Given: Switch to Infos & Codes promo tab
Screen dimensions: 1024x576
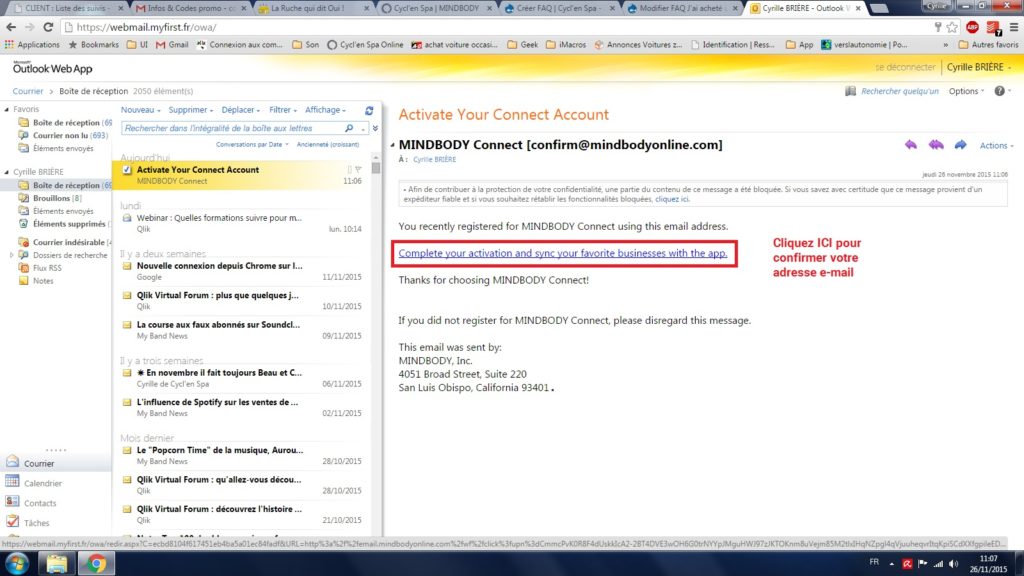Looking at the screenshot, I should (191, 8).
